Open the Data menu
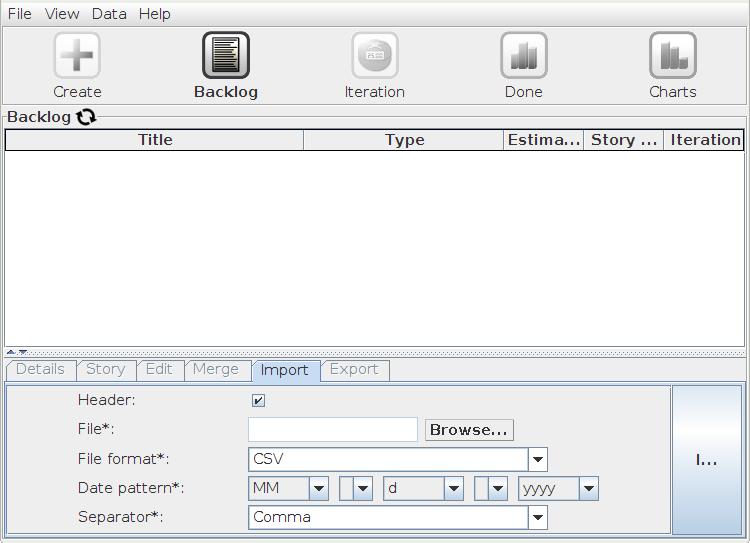 click(x=109, y=14)
